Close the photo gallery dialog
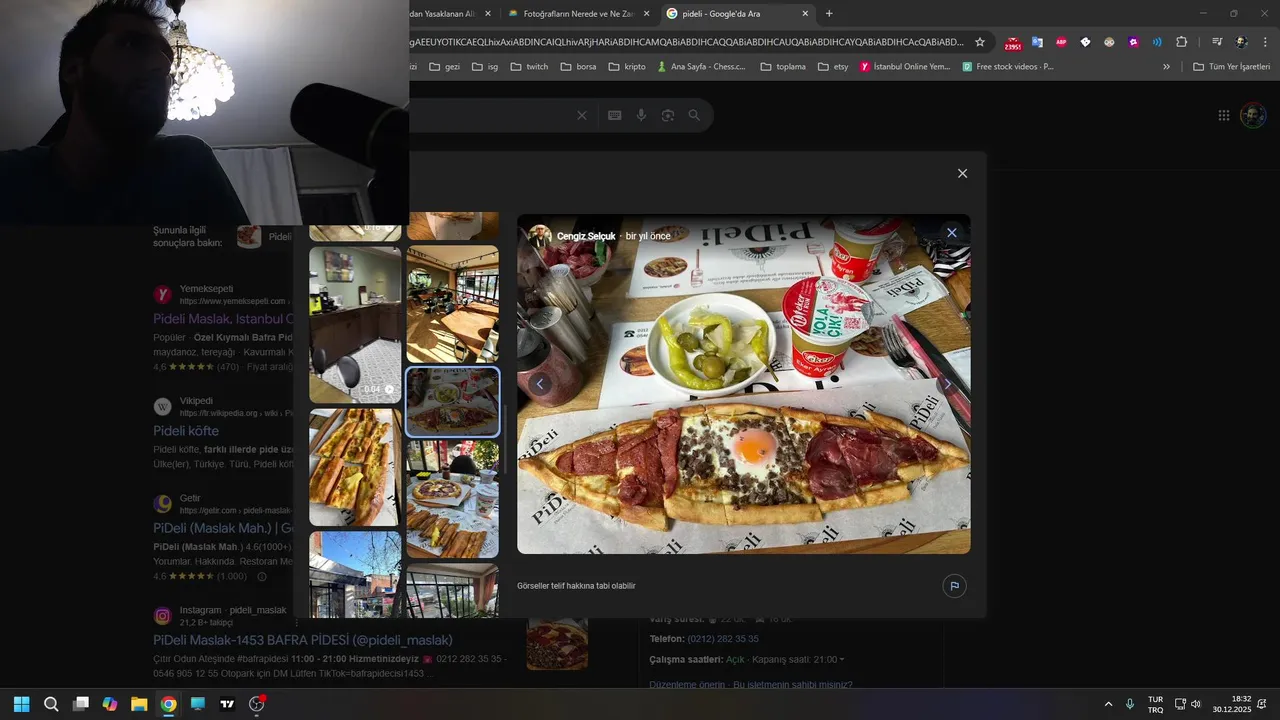This screenshot has width=1280, height=720. [x=962, y=173]
